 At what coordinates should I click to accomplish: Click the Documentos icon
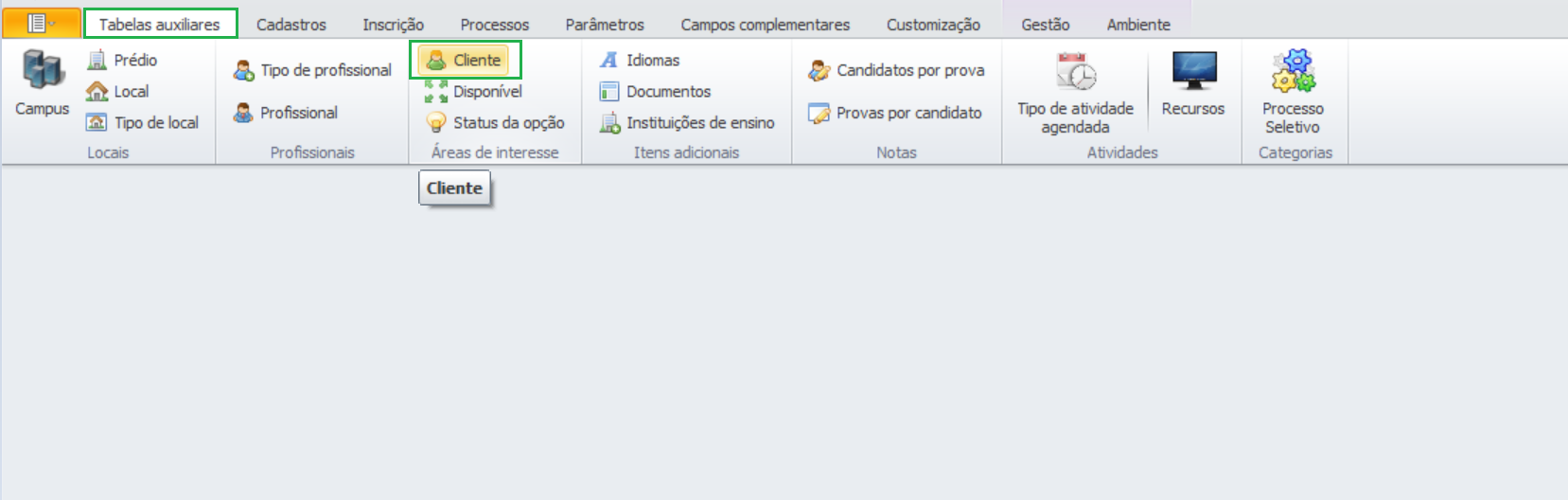pos(609,92)
